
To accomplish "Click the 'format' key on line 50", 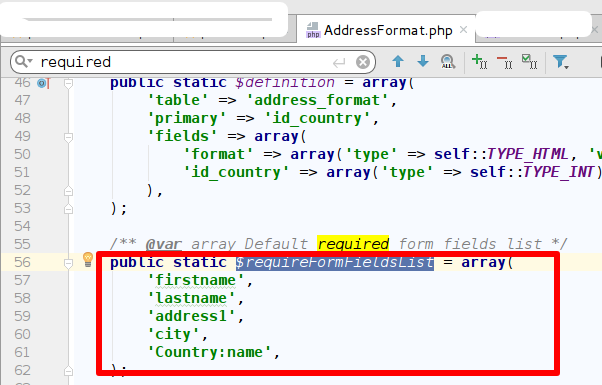I will [x=218, y=154].
